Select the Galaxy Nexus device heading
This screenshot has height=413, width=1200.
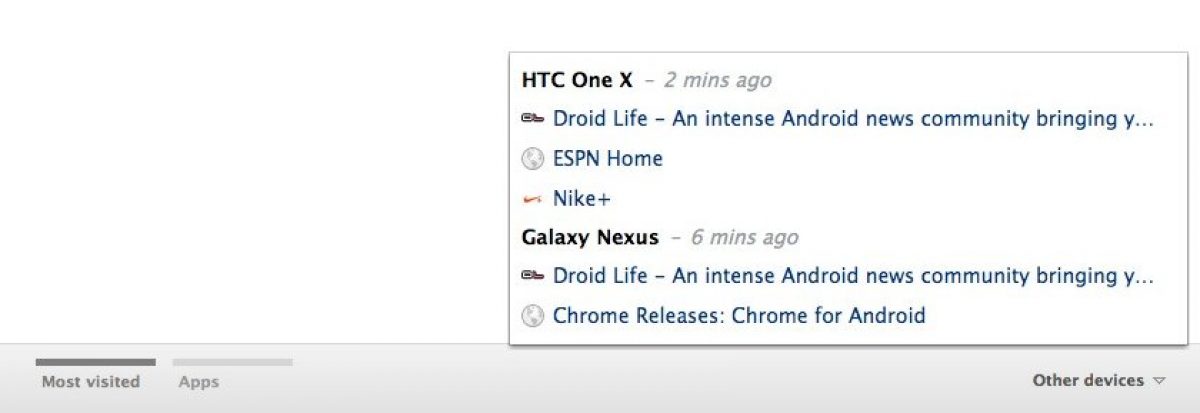click(590, 237)
